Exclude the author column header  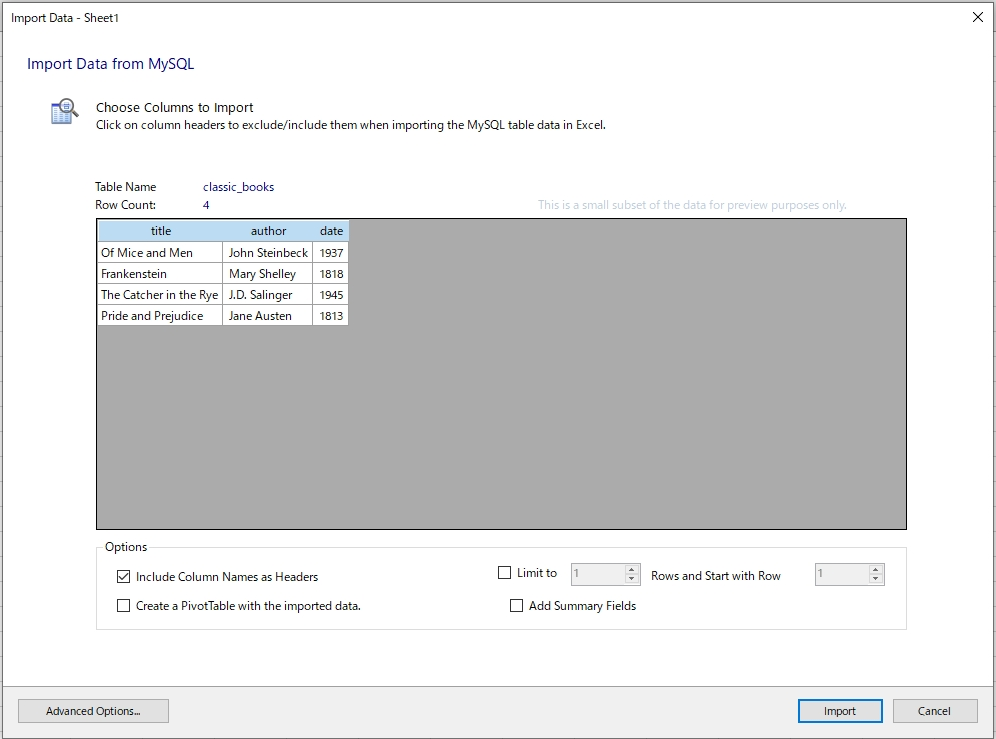(x=268, y=231)
